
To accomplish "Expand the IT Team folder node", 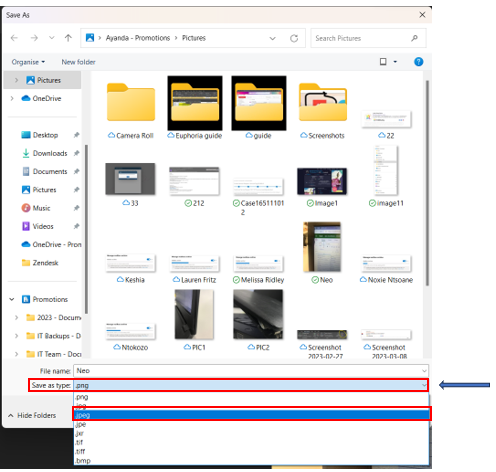I will [16, 354].
